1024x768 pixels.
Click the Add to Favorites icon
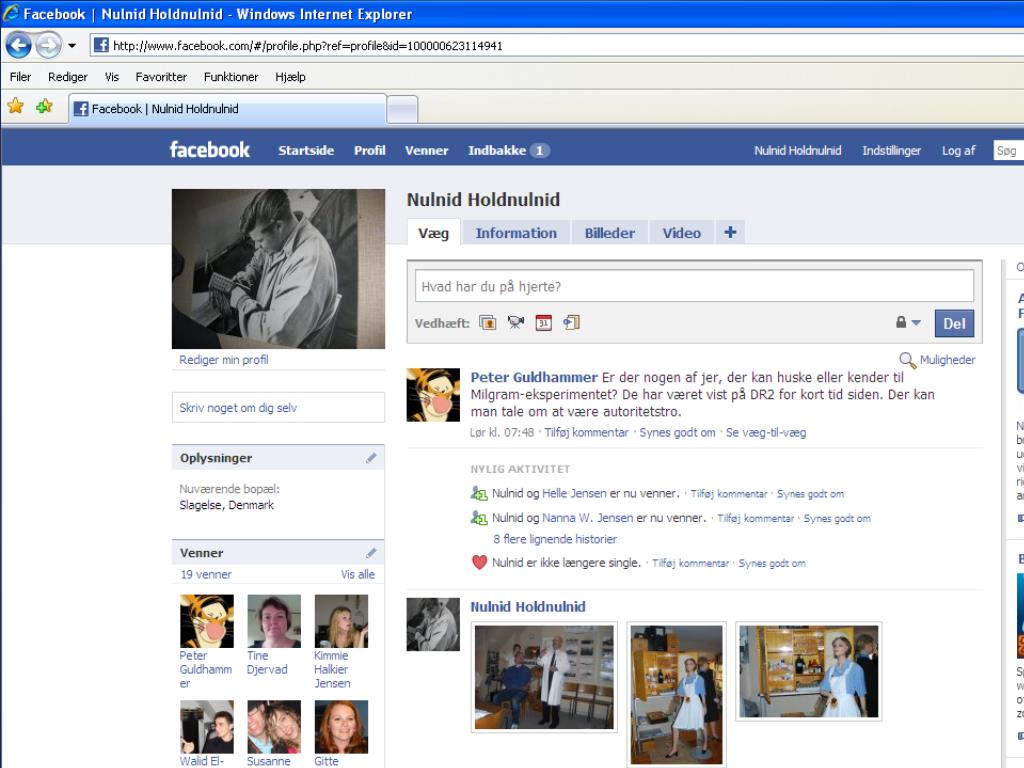(44, 106)
